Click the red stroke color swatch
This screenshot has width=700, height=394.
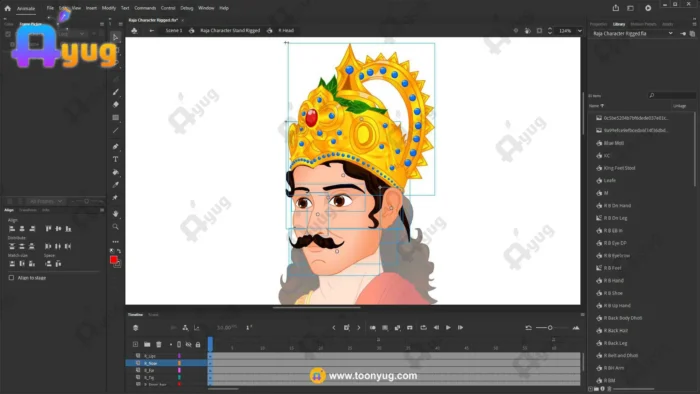(x=113, y=260)
